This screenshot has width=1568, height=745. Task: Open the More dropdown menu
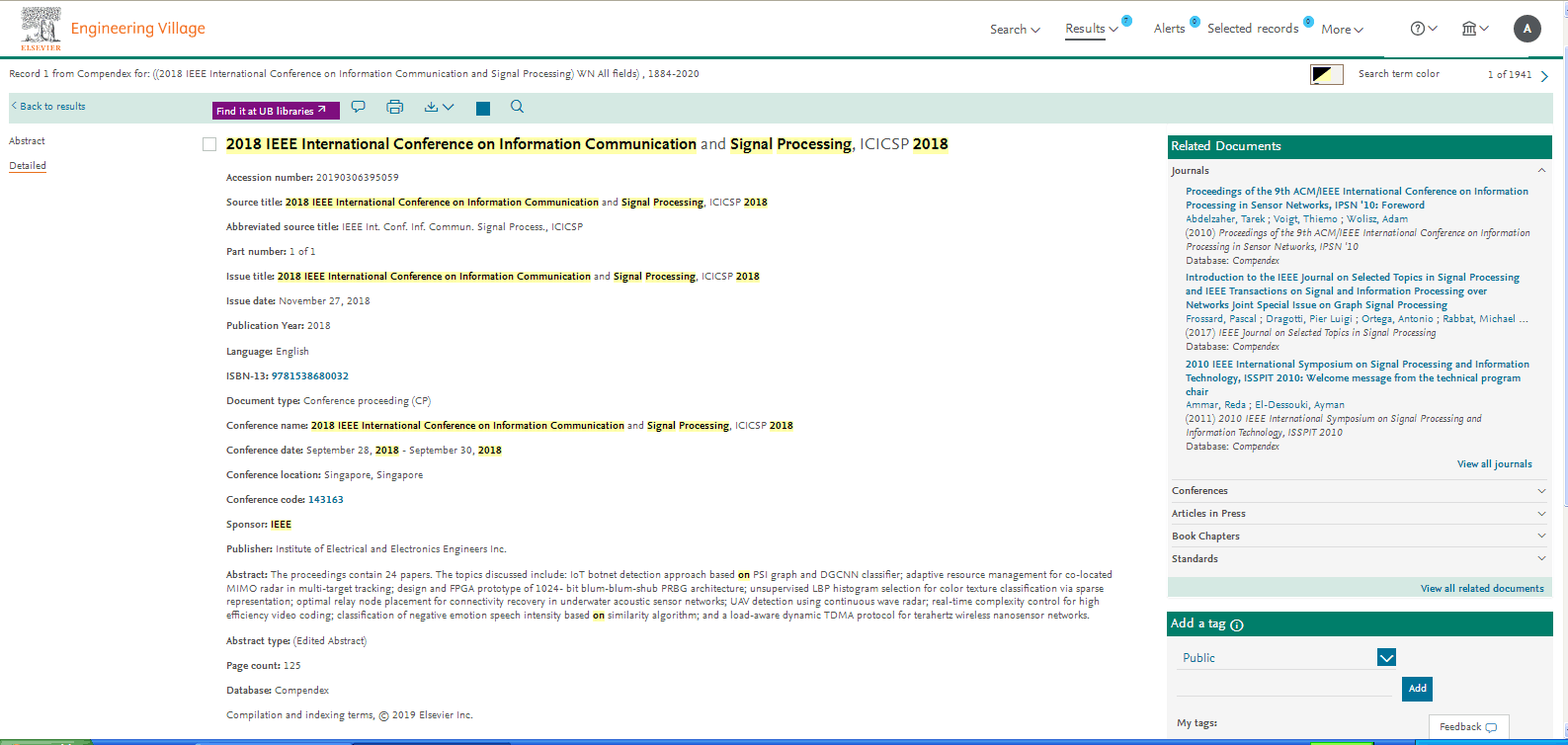pyautogui.click(x=1342, y=30)
